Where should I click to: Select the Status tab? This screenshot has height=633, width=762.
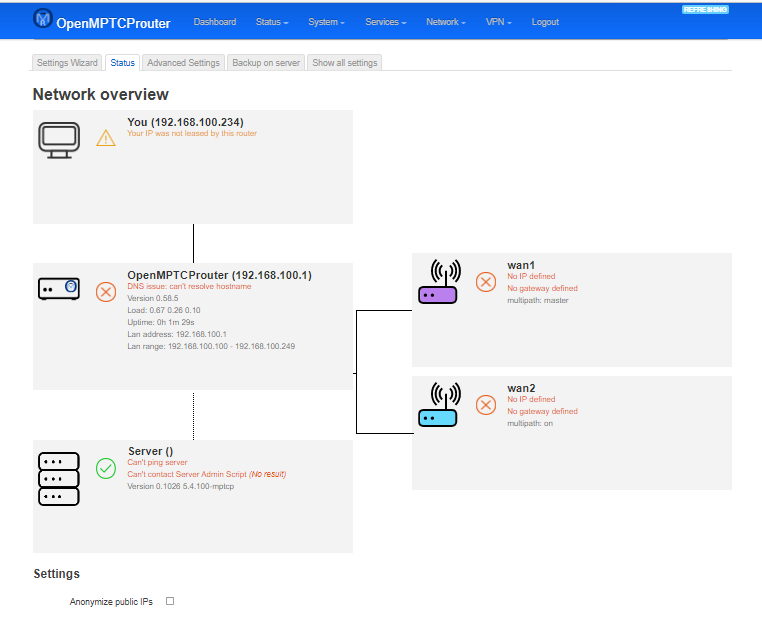(122, 63)
